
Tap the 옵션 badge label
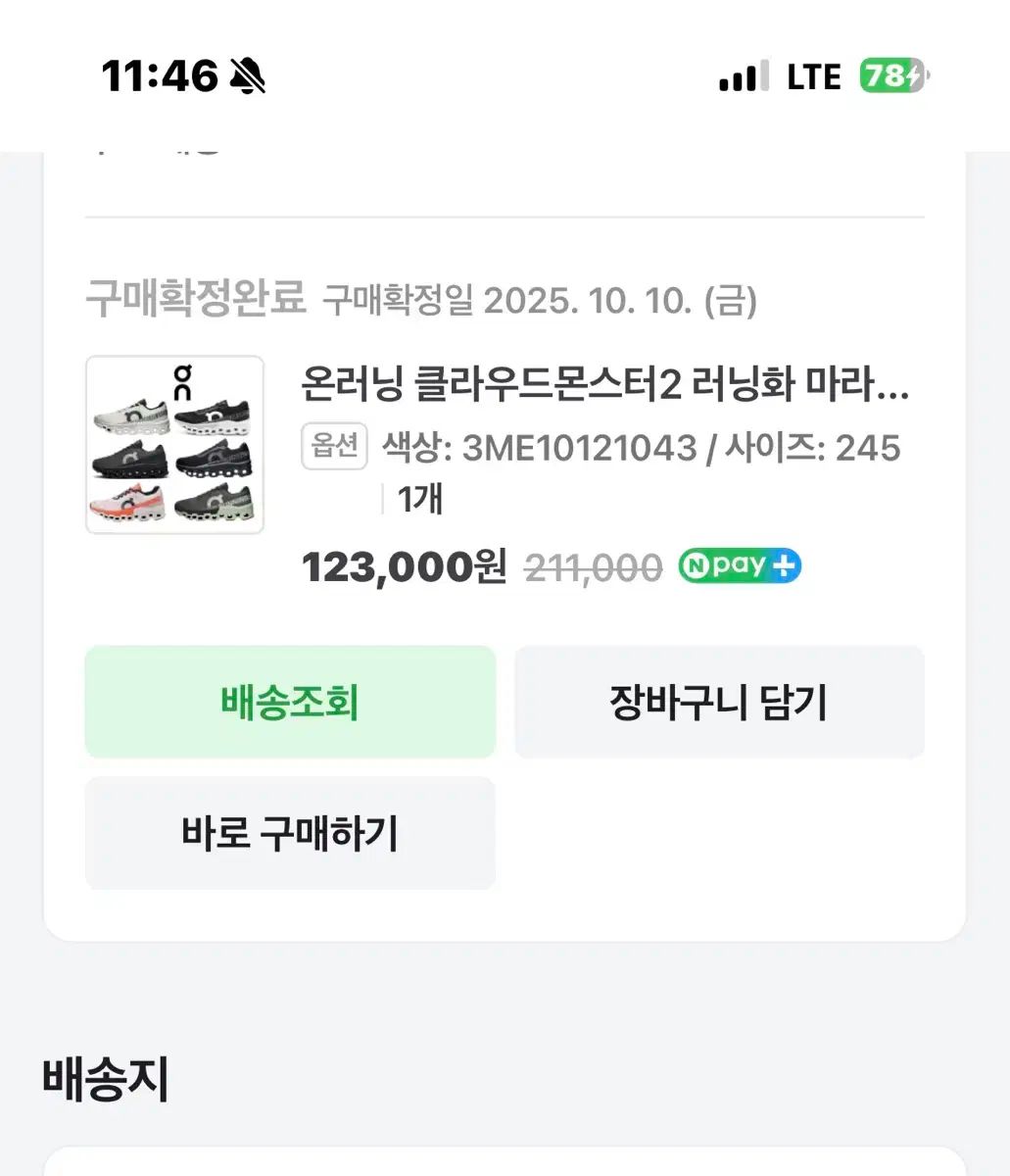(x=334, y=447)
